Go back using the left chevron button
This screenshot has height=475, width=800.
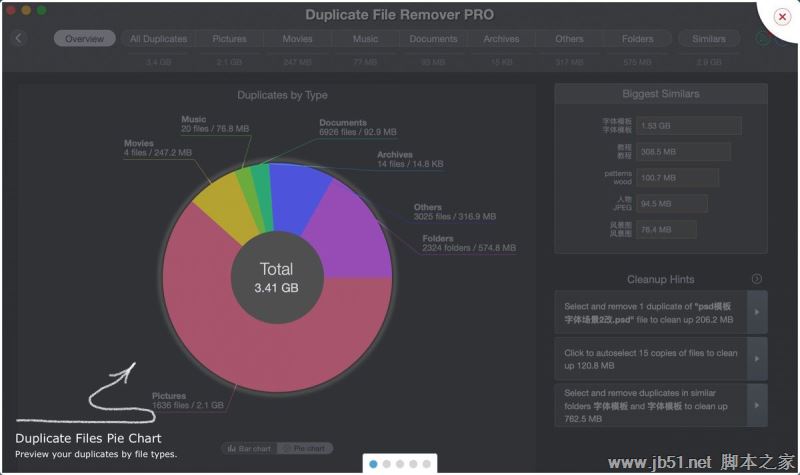tap(19, 38)
